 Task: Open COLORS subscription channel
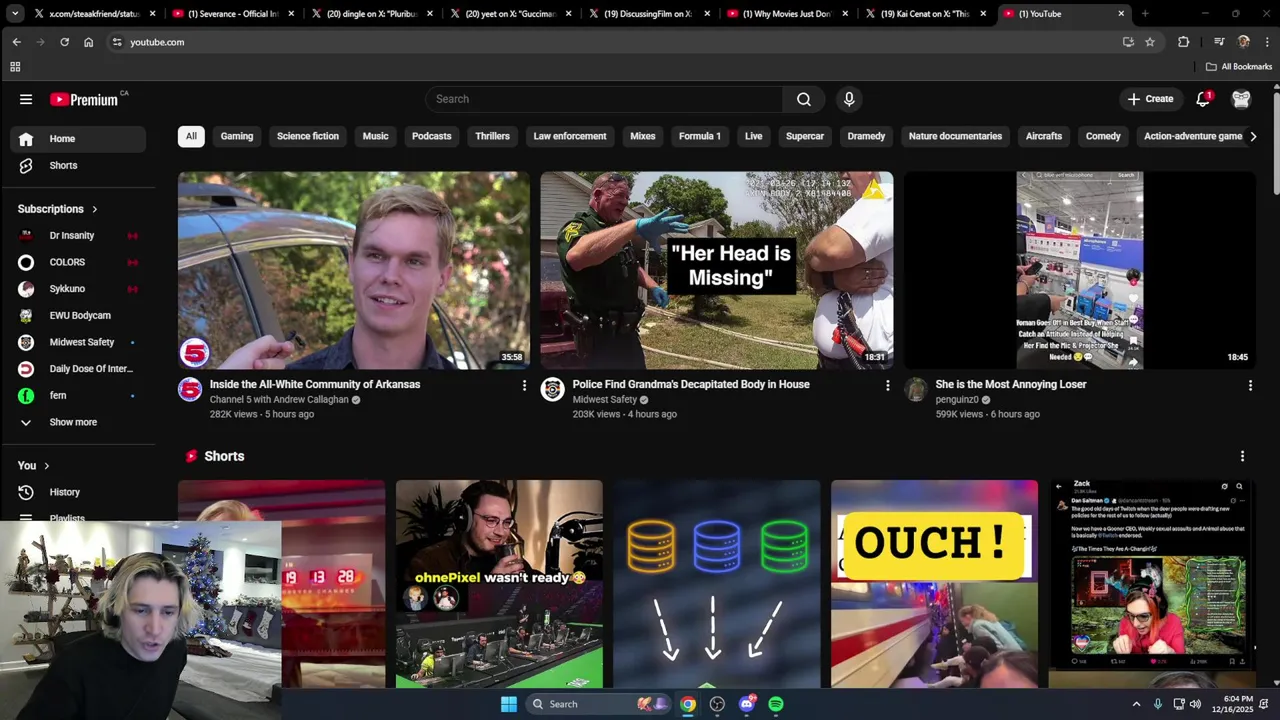click(78, 262)
